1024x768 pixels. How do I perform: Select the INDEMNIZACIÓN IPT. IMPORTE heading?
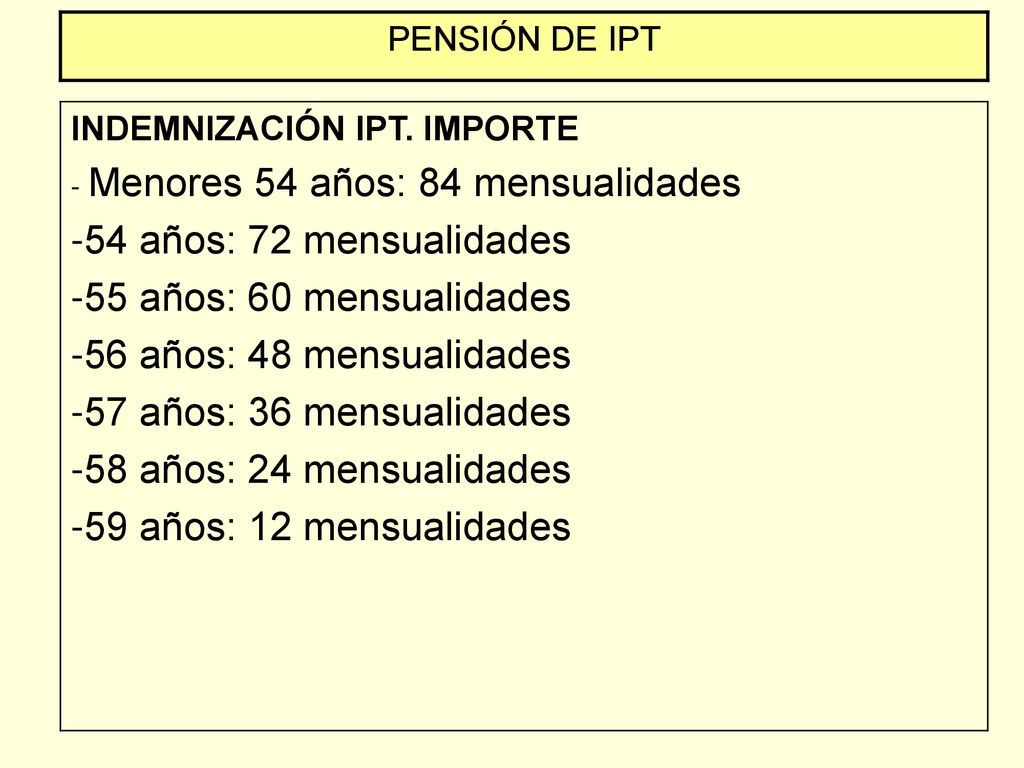pyautogui.click(x=325, y=128)
